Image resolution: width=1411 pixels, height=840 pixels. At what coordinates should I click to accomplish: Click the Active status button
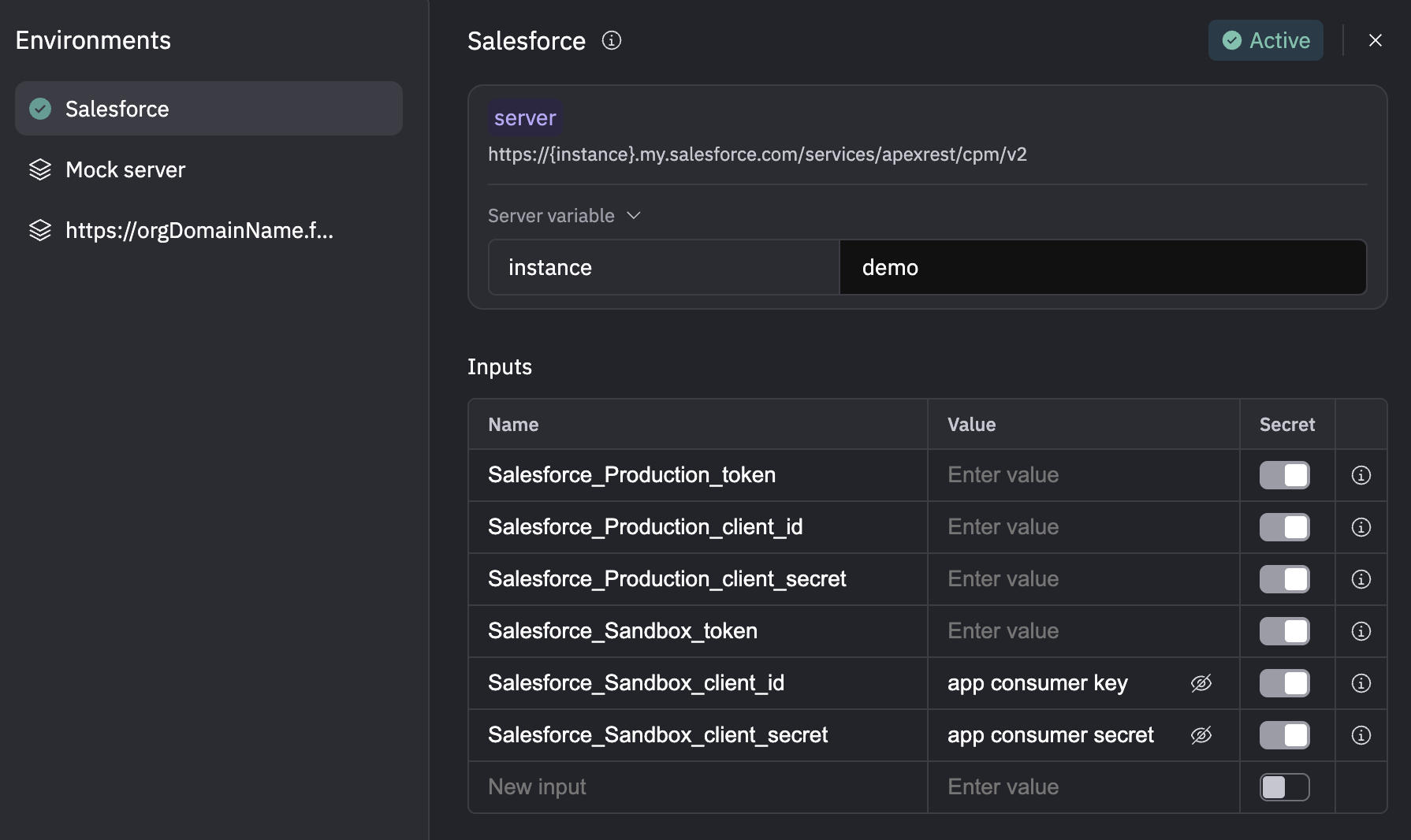(x=1265, y=40)
